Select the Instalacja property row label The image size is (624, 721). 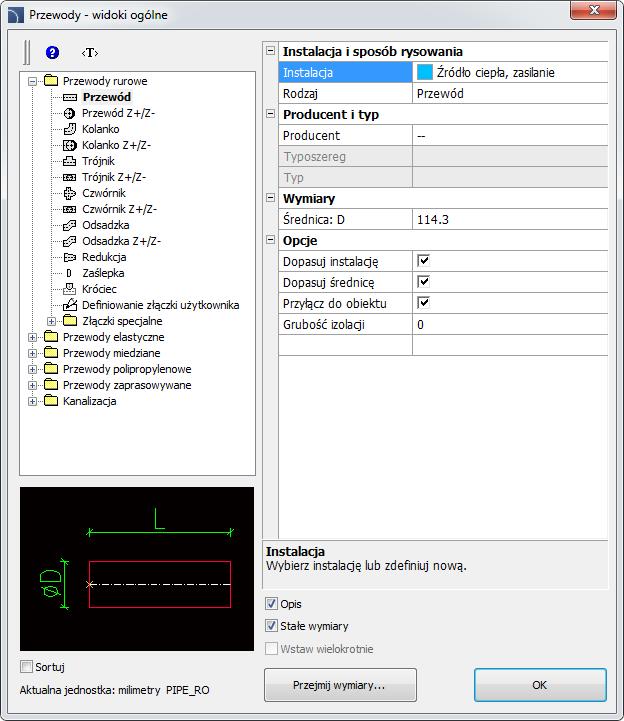coord(345,73)
